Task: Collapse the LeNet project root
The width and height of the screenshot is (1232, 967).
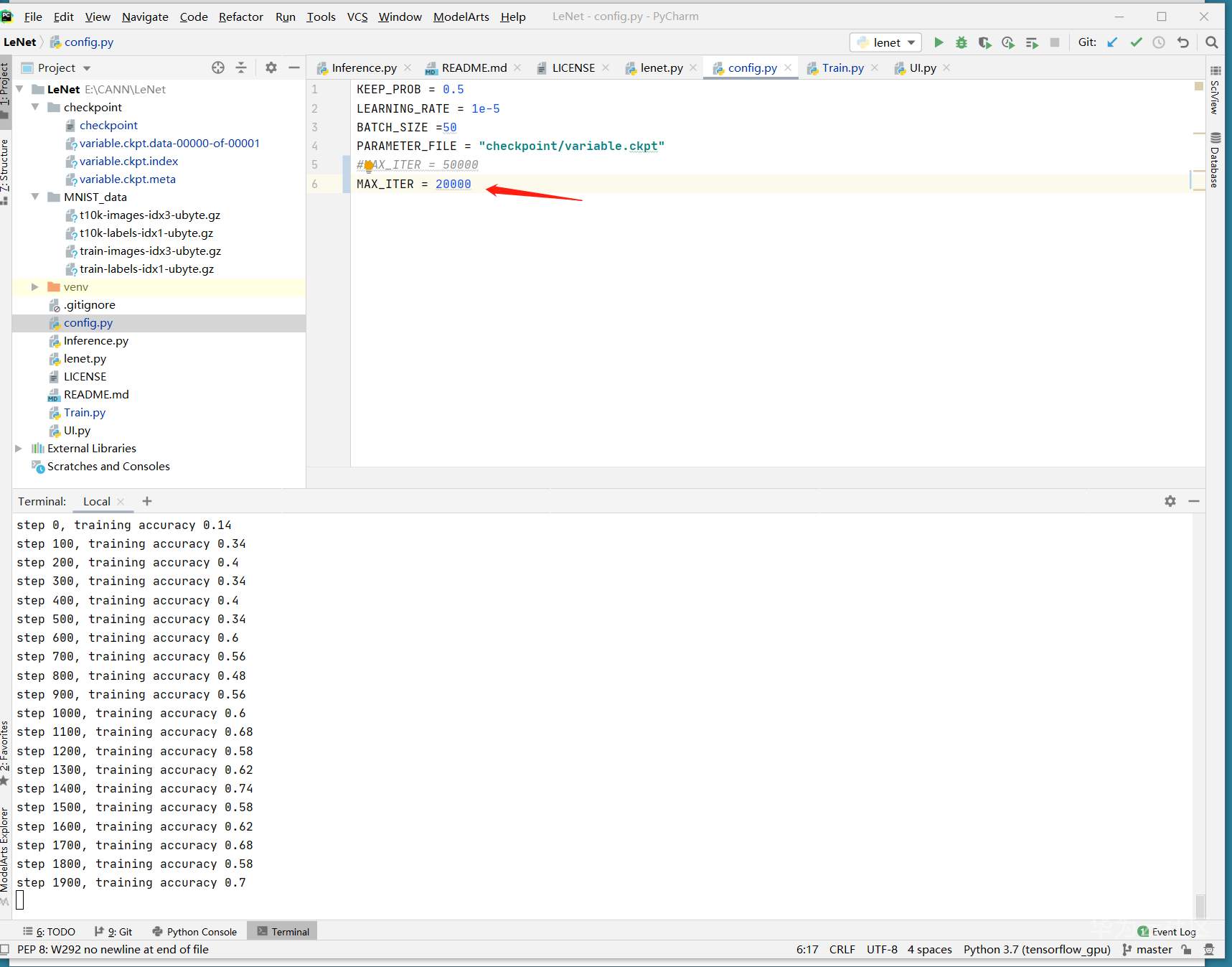Action: click(20, 89)
